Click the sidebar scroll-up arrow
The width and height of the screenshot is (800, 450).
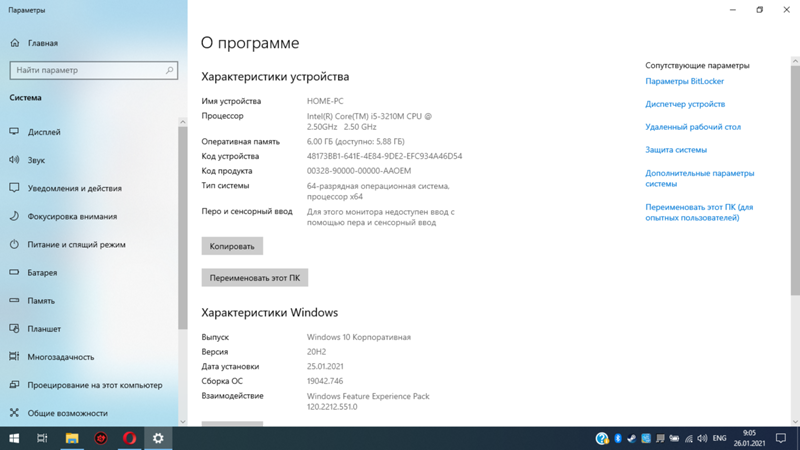point(183,122)
